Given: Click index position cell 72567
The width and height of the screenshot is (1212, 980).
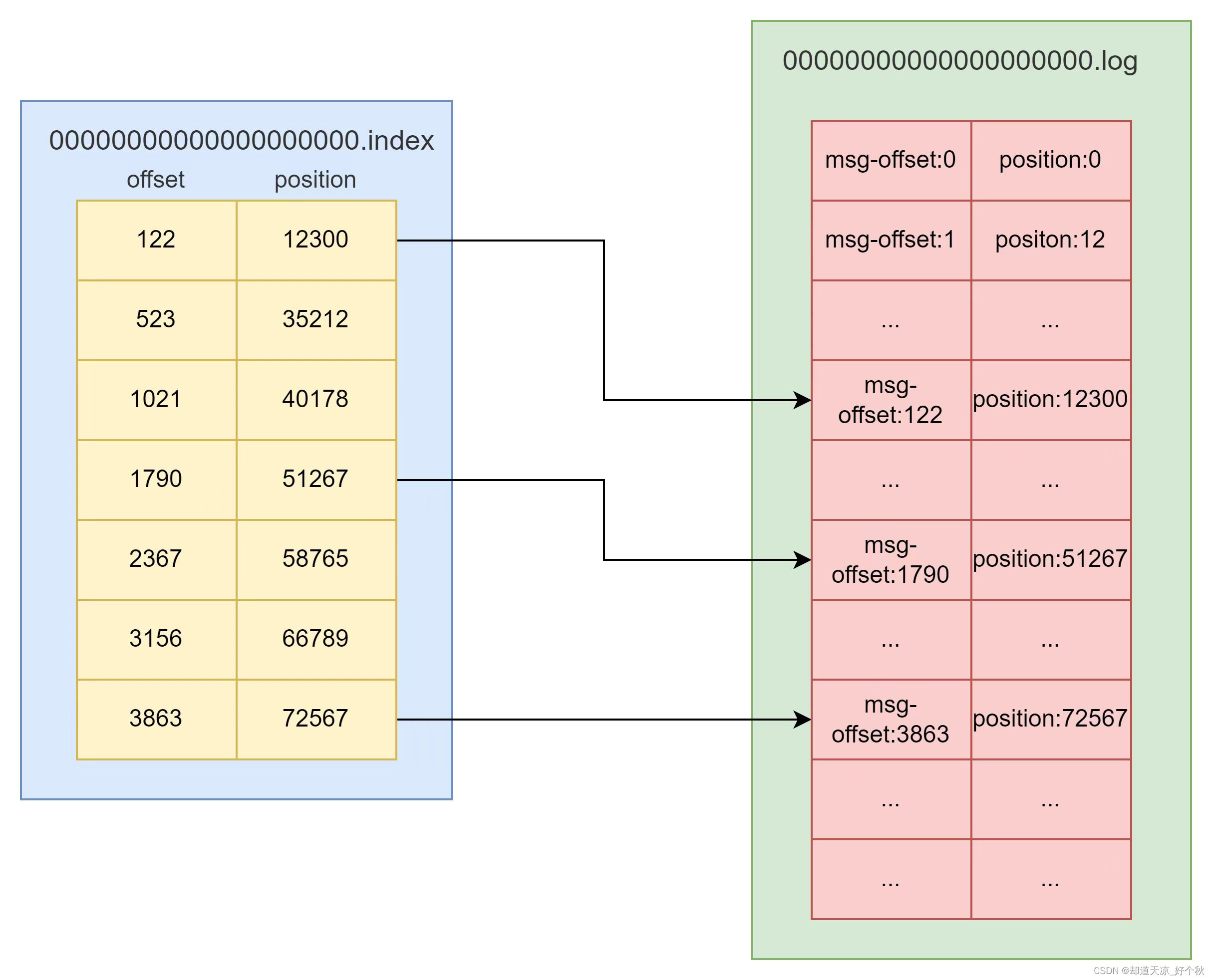Looking at the screenshot, I should click(316, 719).
